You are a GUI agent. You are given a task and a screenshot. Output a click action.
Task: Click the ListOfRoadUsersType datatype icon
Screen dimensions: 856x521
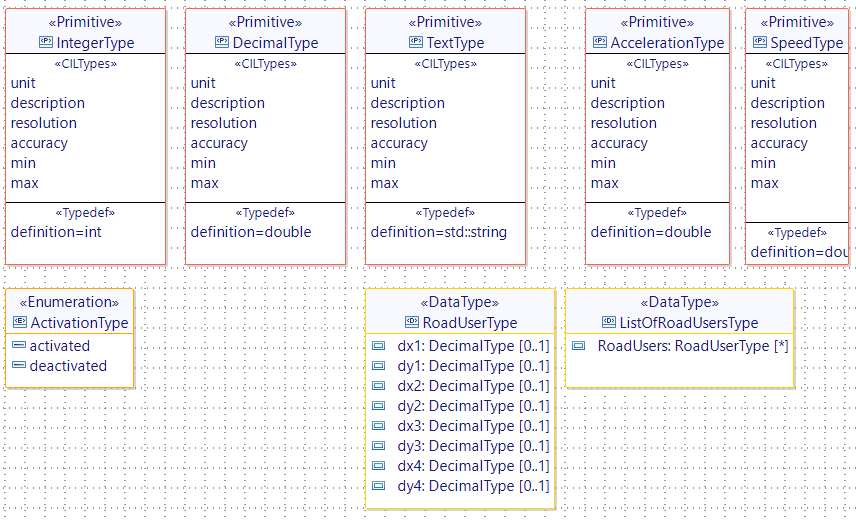[x=609, y=322]
